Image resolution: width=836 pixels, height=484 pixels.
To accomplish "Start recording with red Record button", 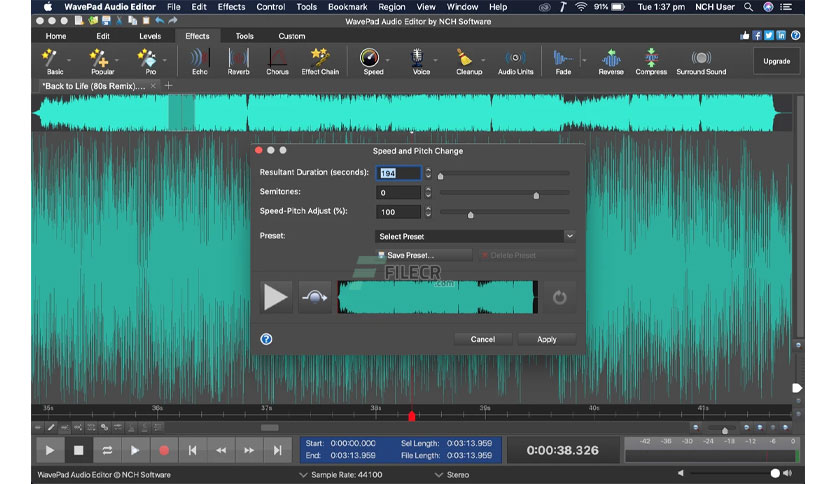I will 164,450.
